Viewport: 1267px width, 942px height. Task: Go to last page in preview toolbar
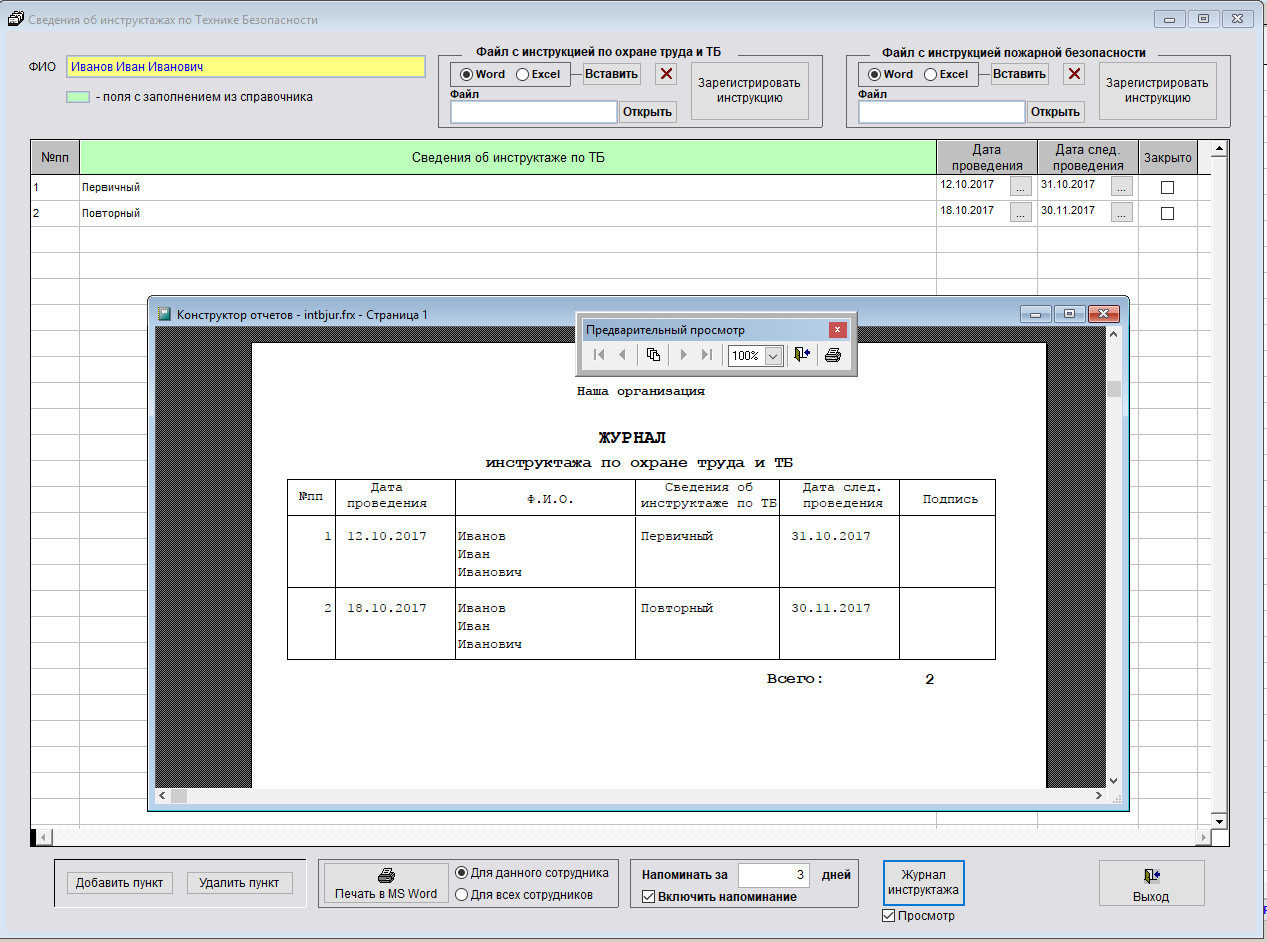(x=707, y=355)
